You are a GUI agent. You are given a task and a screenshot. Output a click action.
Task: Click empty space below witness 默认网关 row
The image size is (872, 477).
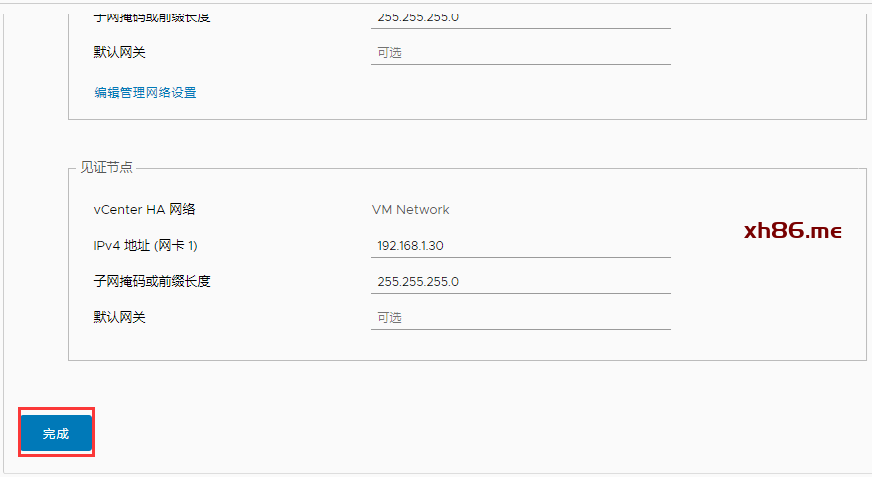[400, 344]
